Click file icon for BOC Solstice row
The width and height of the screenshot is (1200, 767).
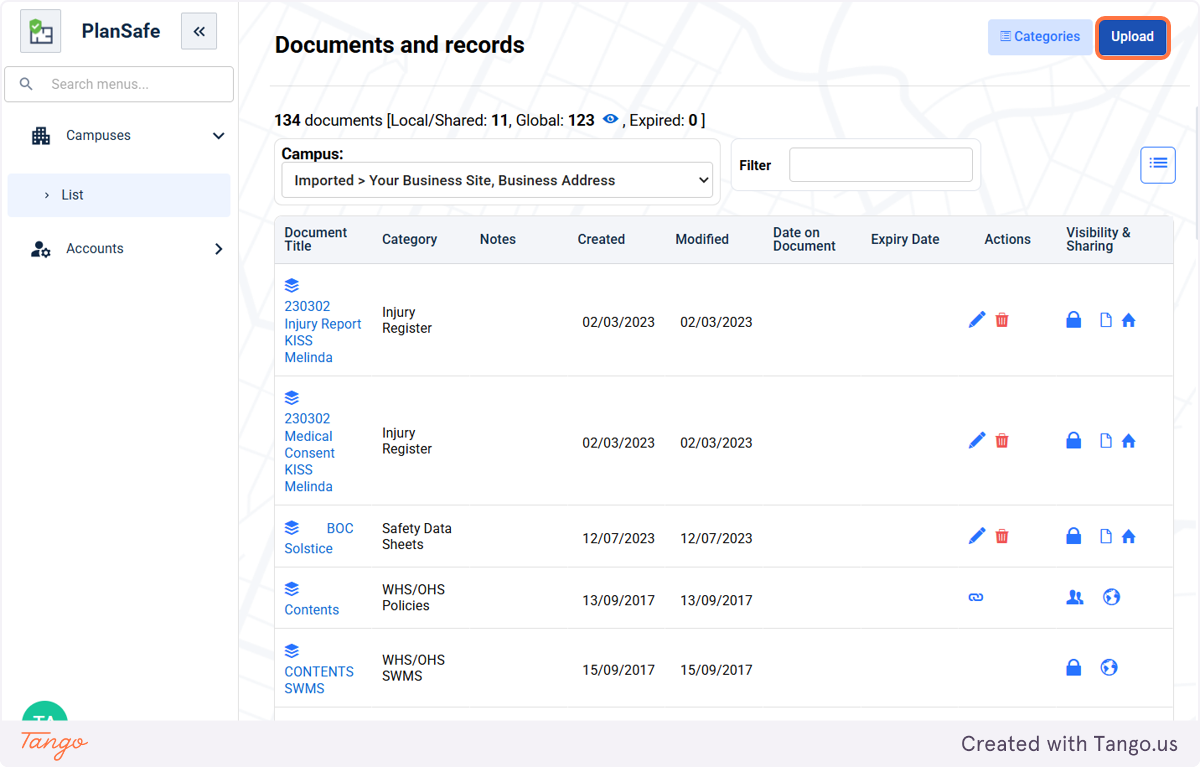(x=1106, y=536)
